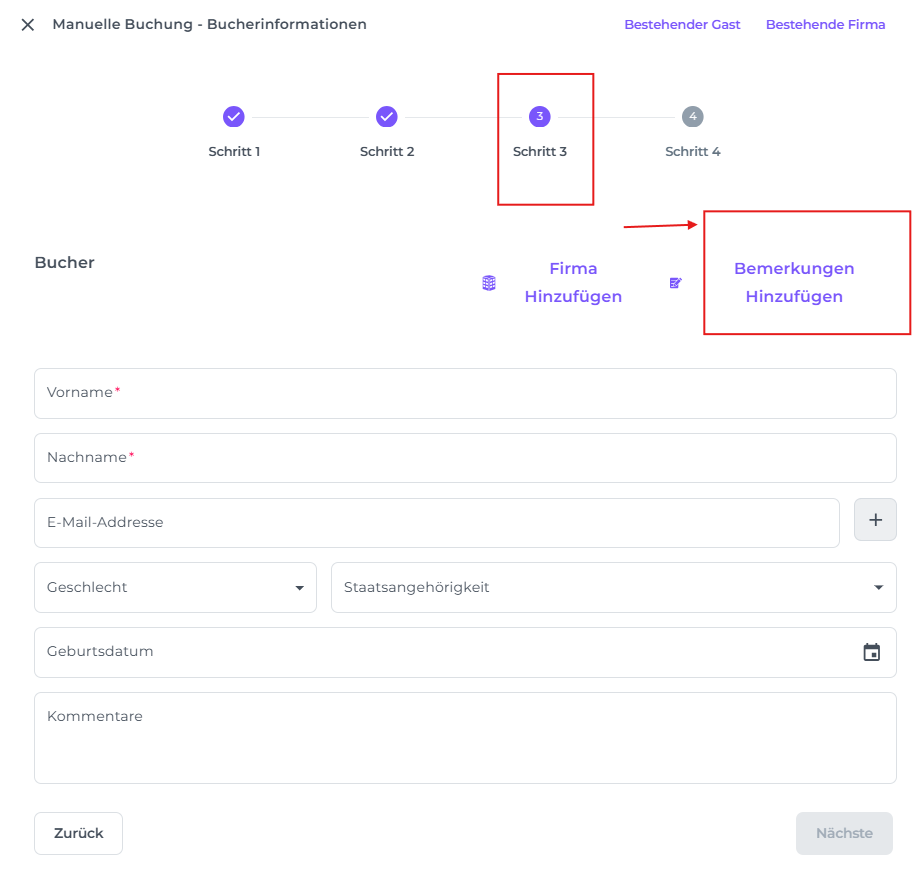913x877 pixels.
Task: Click Bemerkungen Hinzufügen
Action: click(794, 283)
